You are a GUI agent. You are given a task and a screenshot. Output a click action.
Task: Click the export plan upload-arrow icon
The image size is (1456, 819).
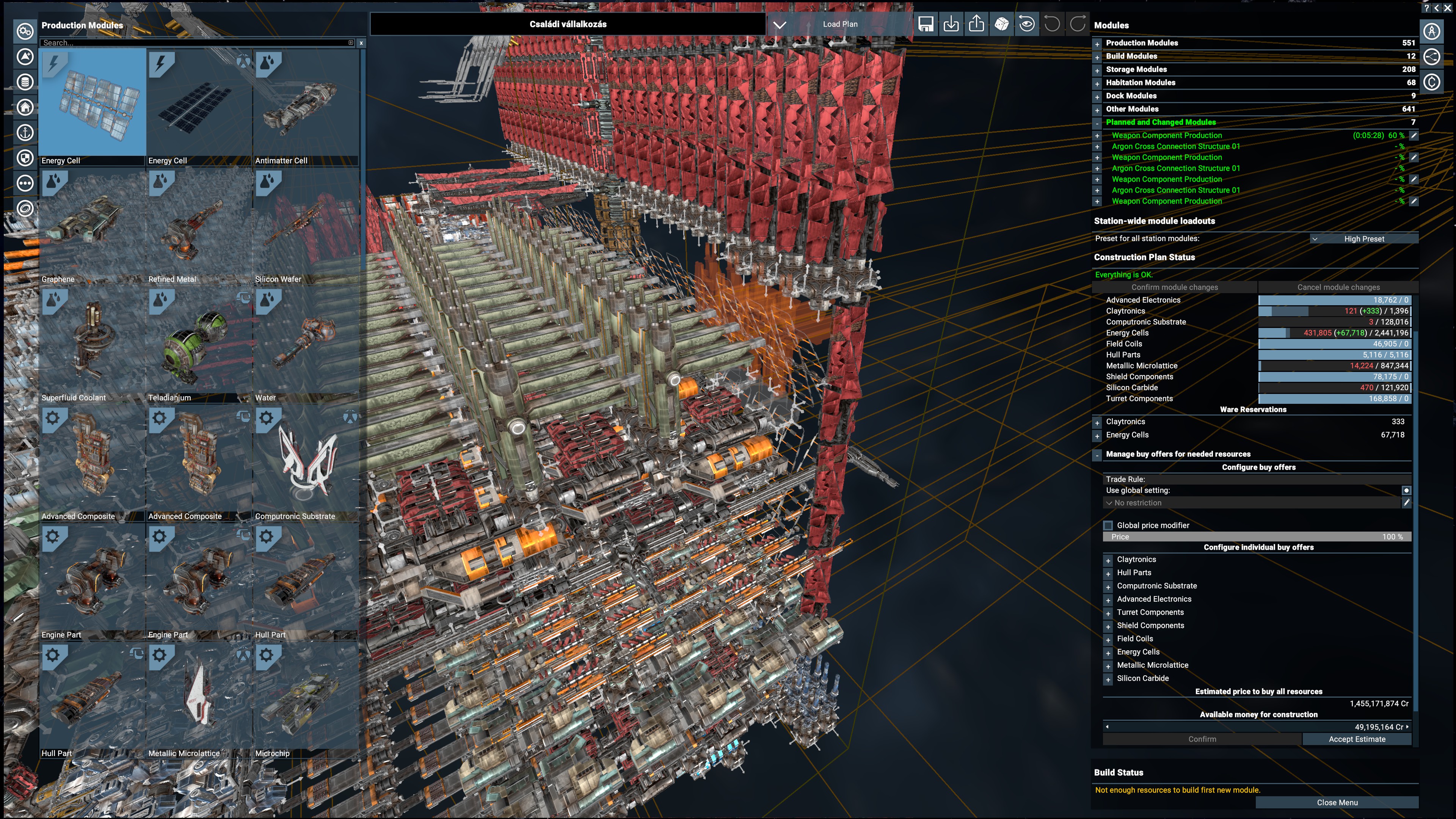(x=976, y=24)
